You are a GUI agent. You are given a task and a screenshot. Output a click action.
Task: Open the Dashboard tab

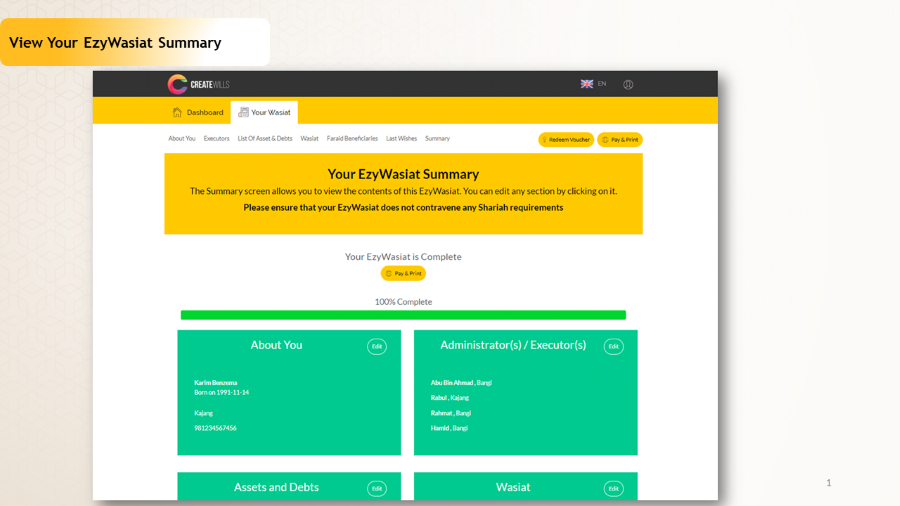(198, 112)
